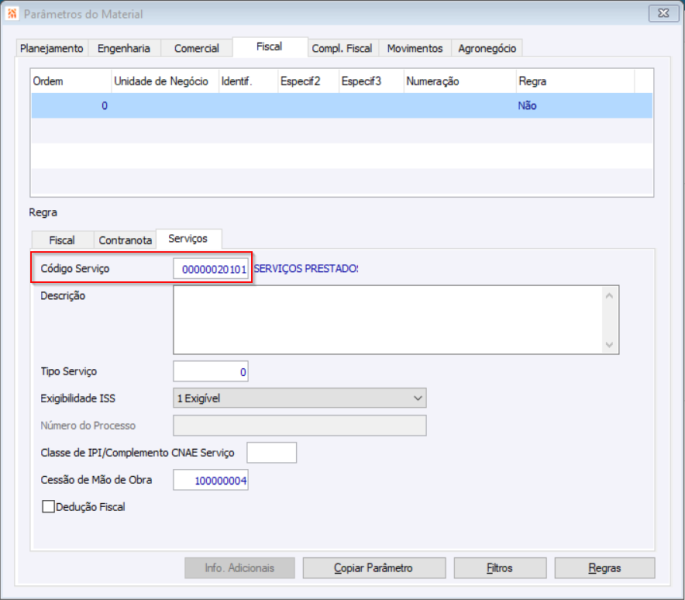Click the Especif2 column header
The height and width of the screenshot is (600, 685).
point(308,81)
